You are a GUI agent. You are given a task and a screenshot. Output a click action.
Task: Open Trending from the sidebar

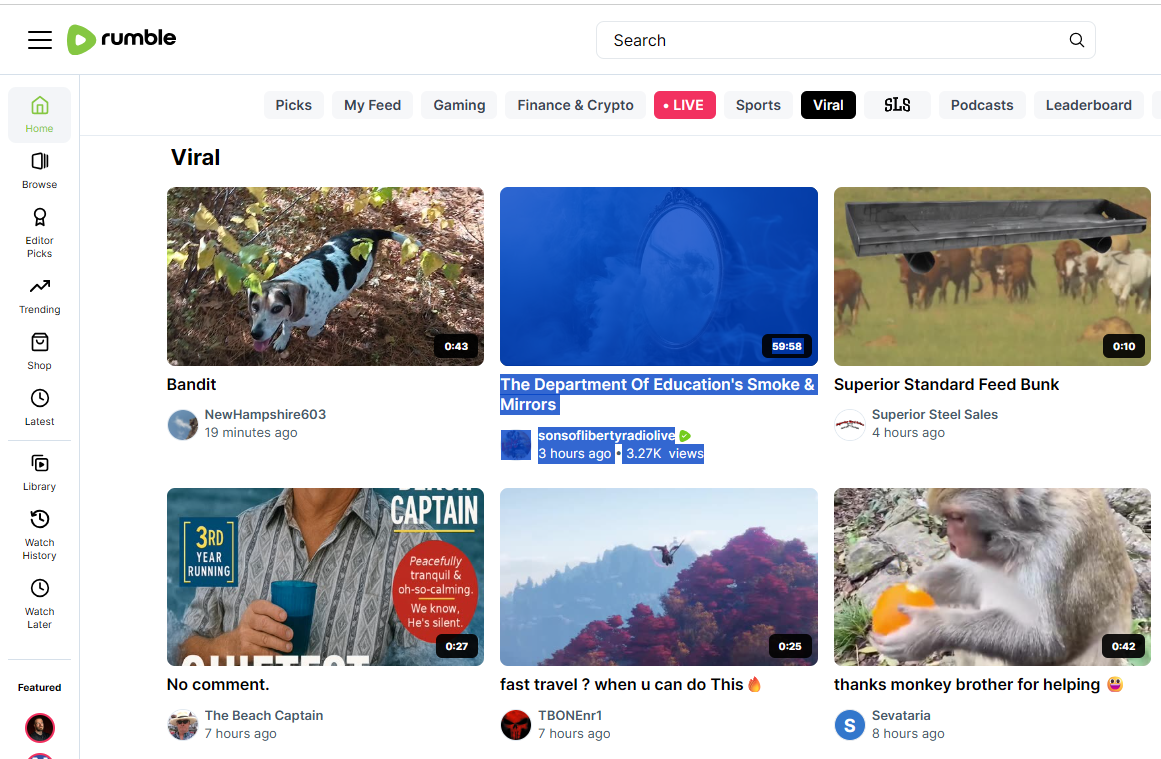click(40, 295)
